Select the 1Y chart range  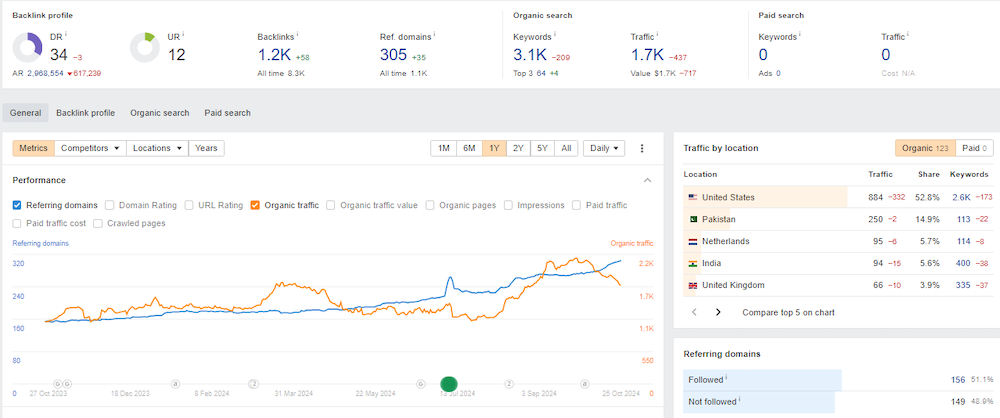pyautogui.click(x=494, y=148)
